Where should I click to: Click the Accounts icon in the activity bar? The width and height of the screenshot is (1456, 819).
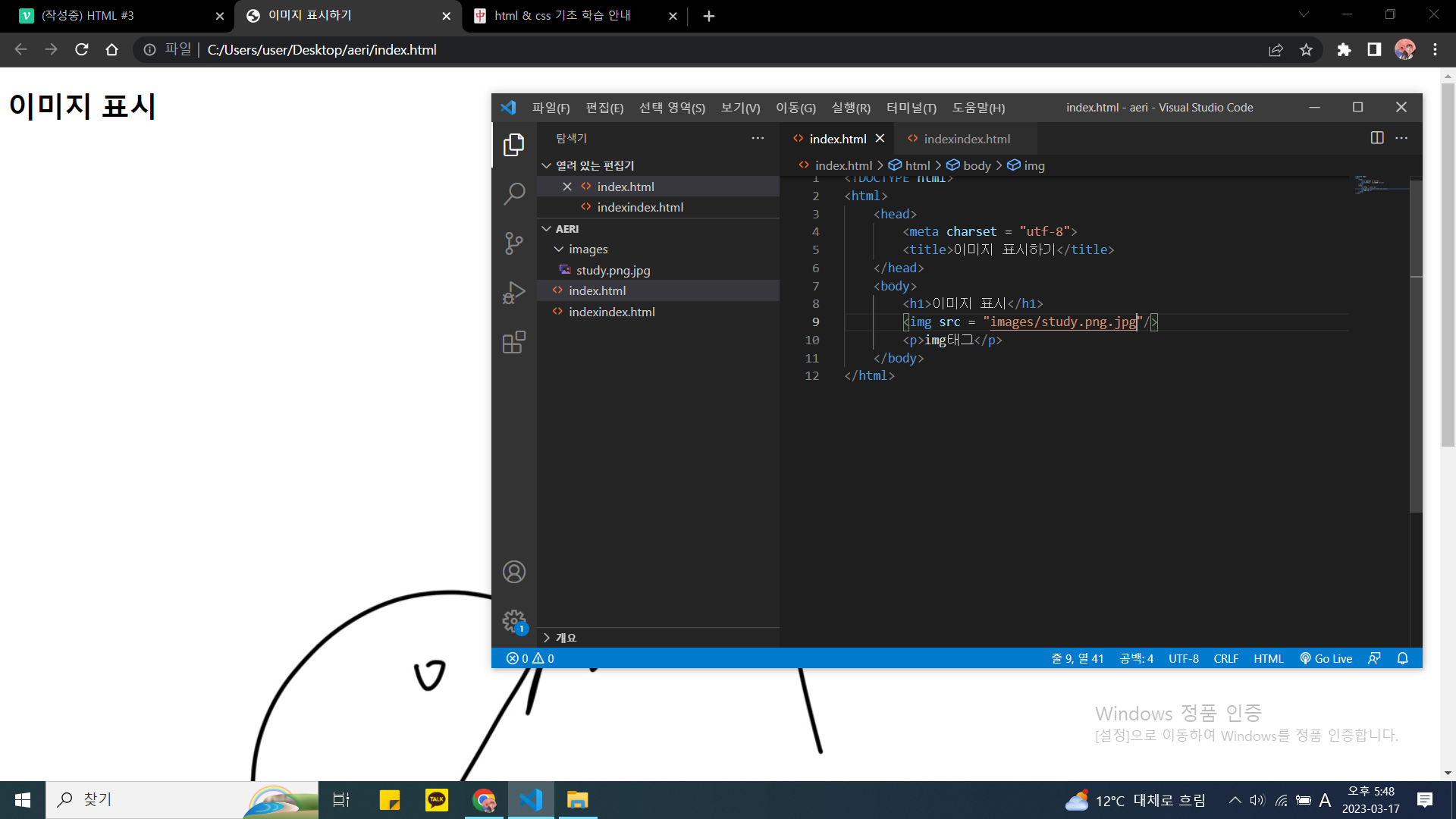[514, 572]
